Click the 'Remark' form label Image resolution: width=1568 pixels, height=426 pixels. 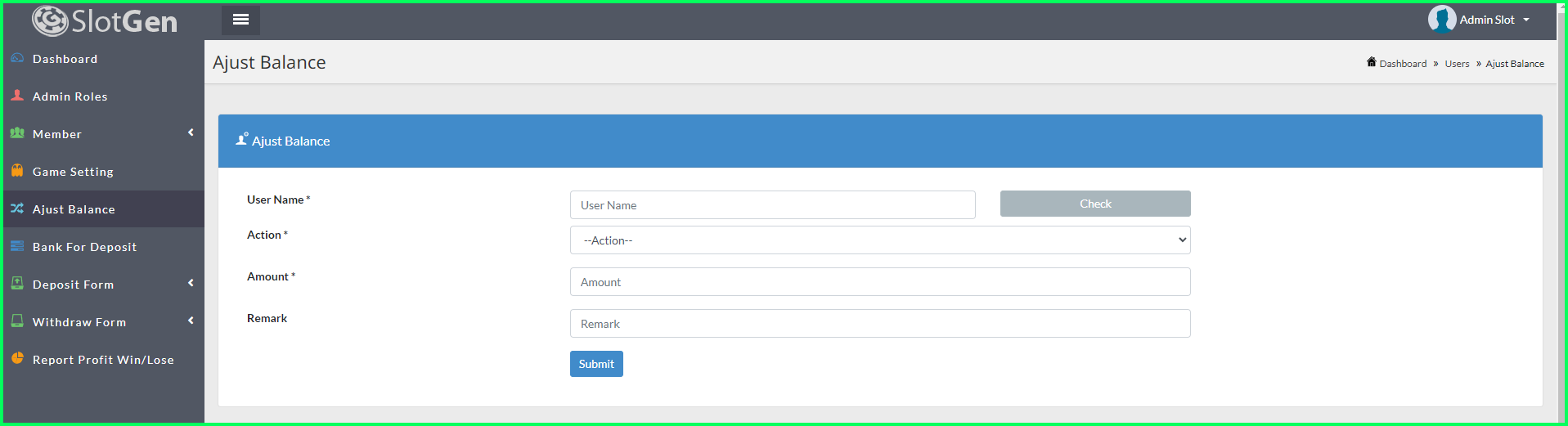267,318
